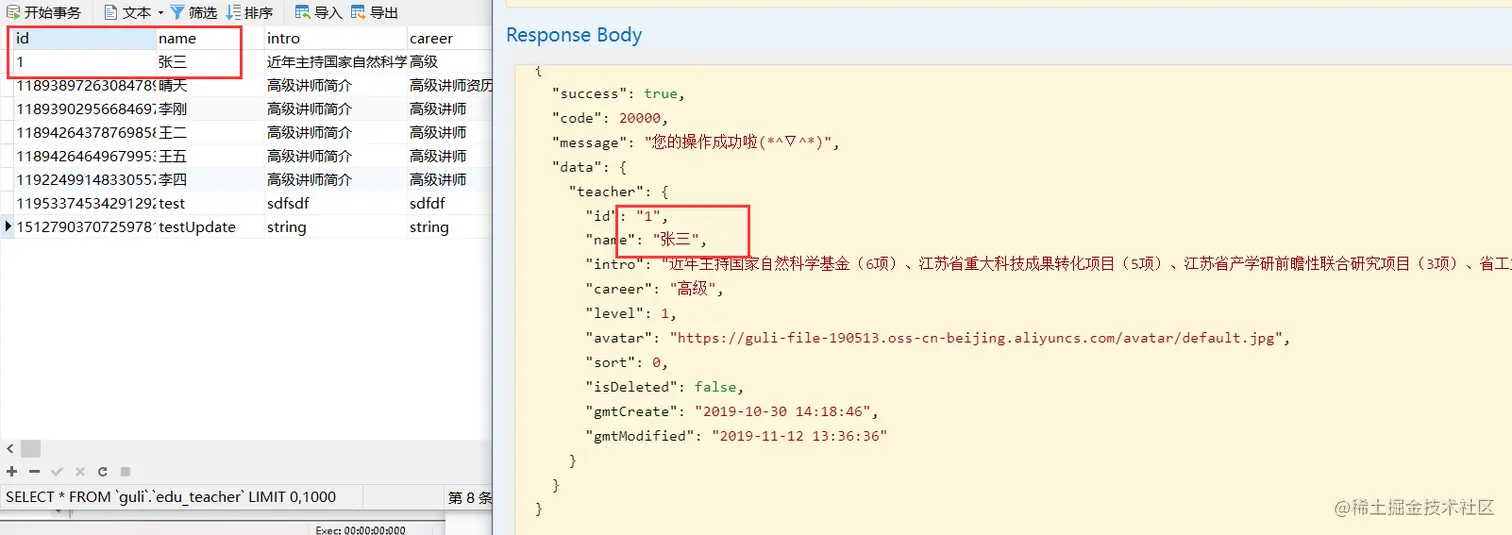1512x535 pixels.
Task: Click the horizontal scrollbar thumb
Action: (30, 449)
